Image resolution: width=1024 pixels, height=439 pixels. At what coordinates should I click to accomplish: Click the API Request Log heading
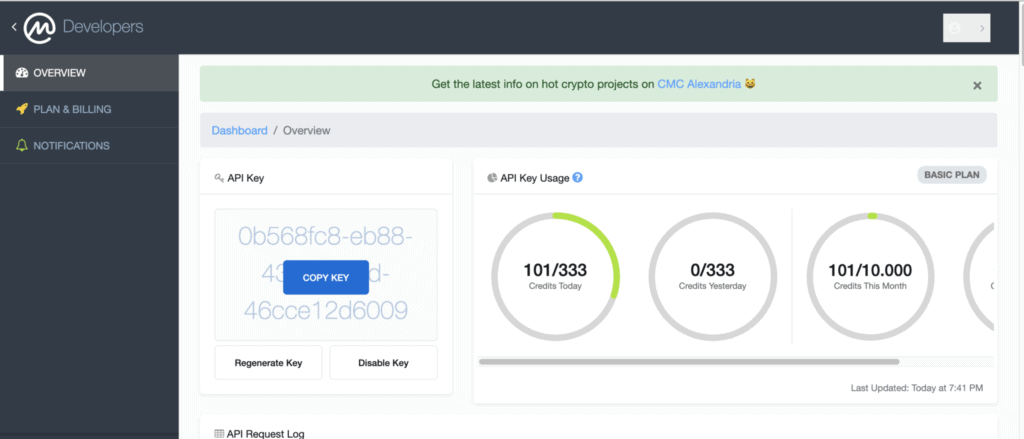tap(266, 434)
